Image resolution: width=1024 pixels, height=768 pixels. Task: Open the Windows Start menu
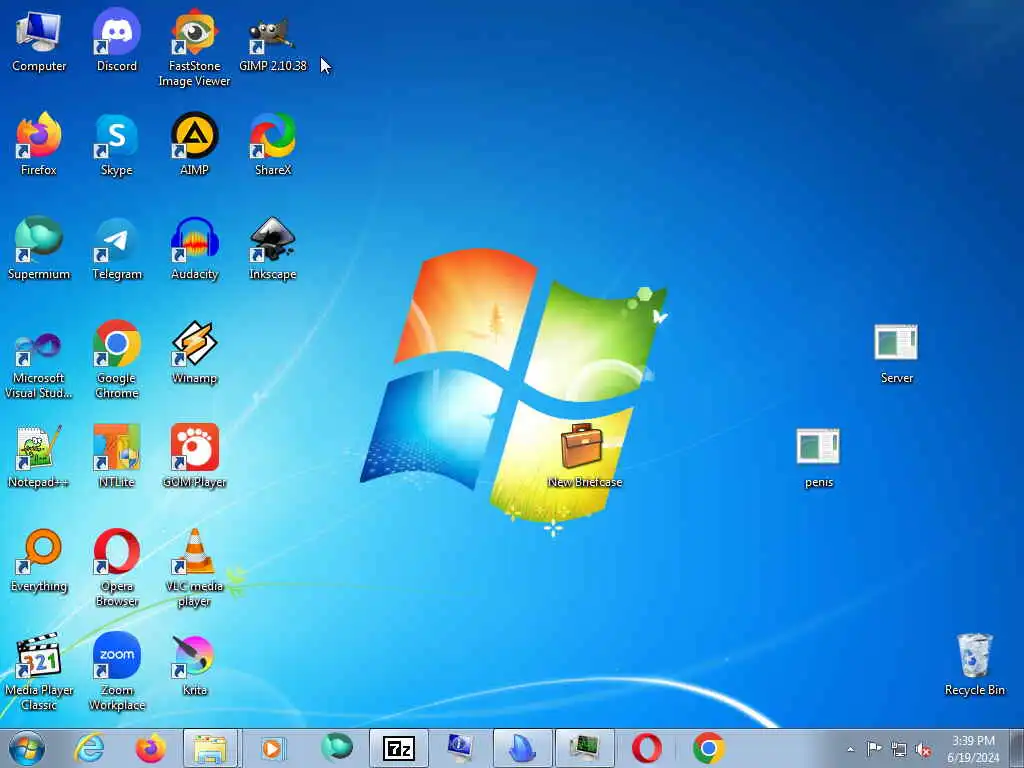pyautogui.click(x=27, y=748)
